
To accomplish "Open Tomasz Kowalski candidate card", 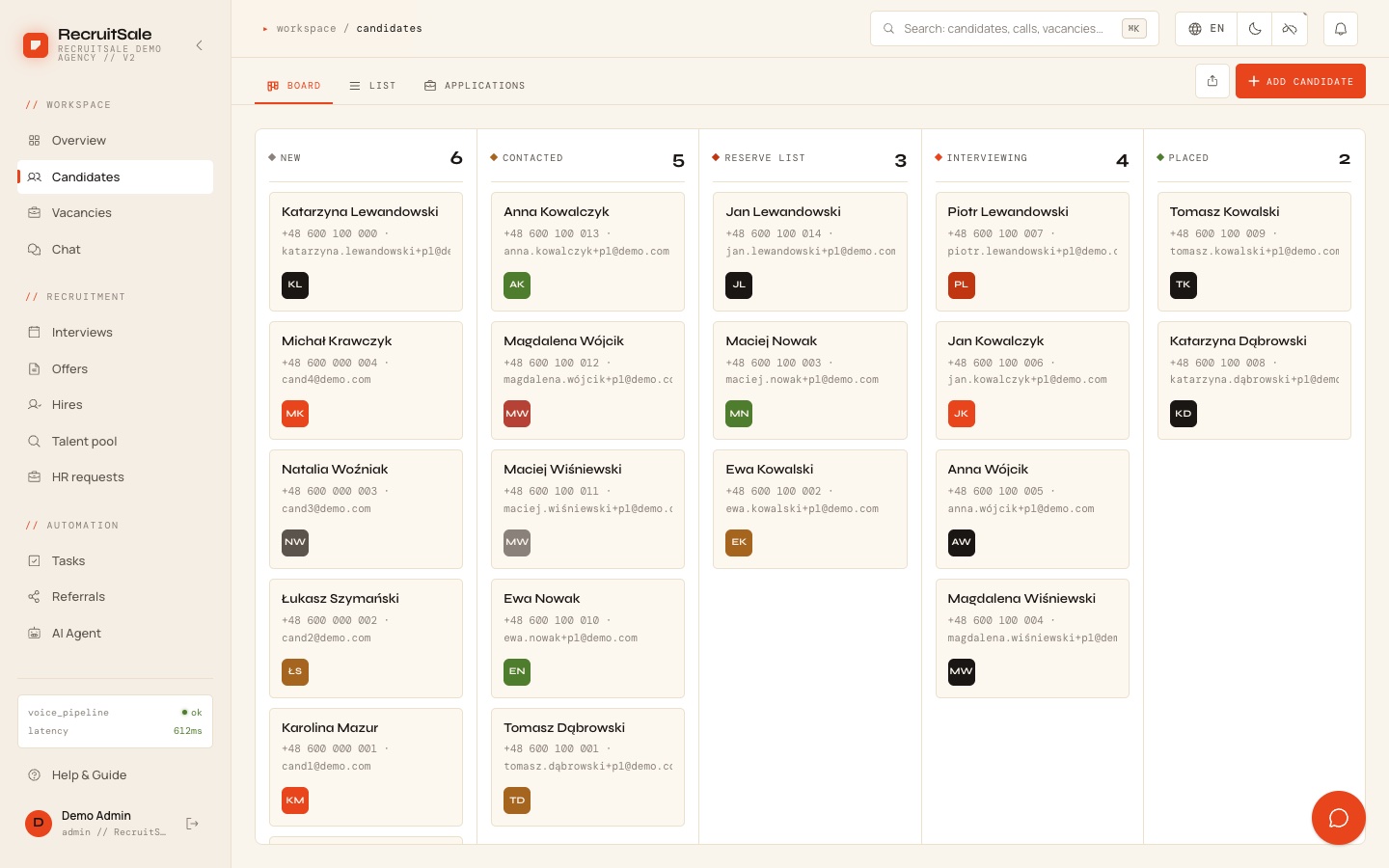I will tap(1254, 252).
